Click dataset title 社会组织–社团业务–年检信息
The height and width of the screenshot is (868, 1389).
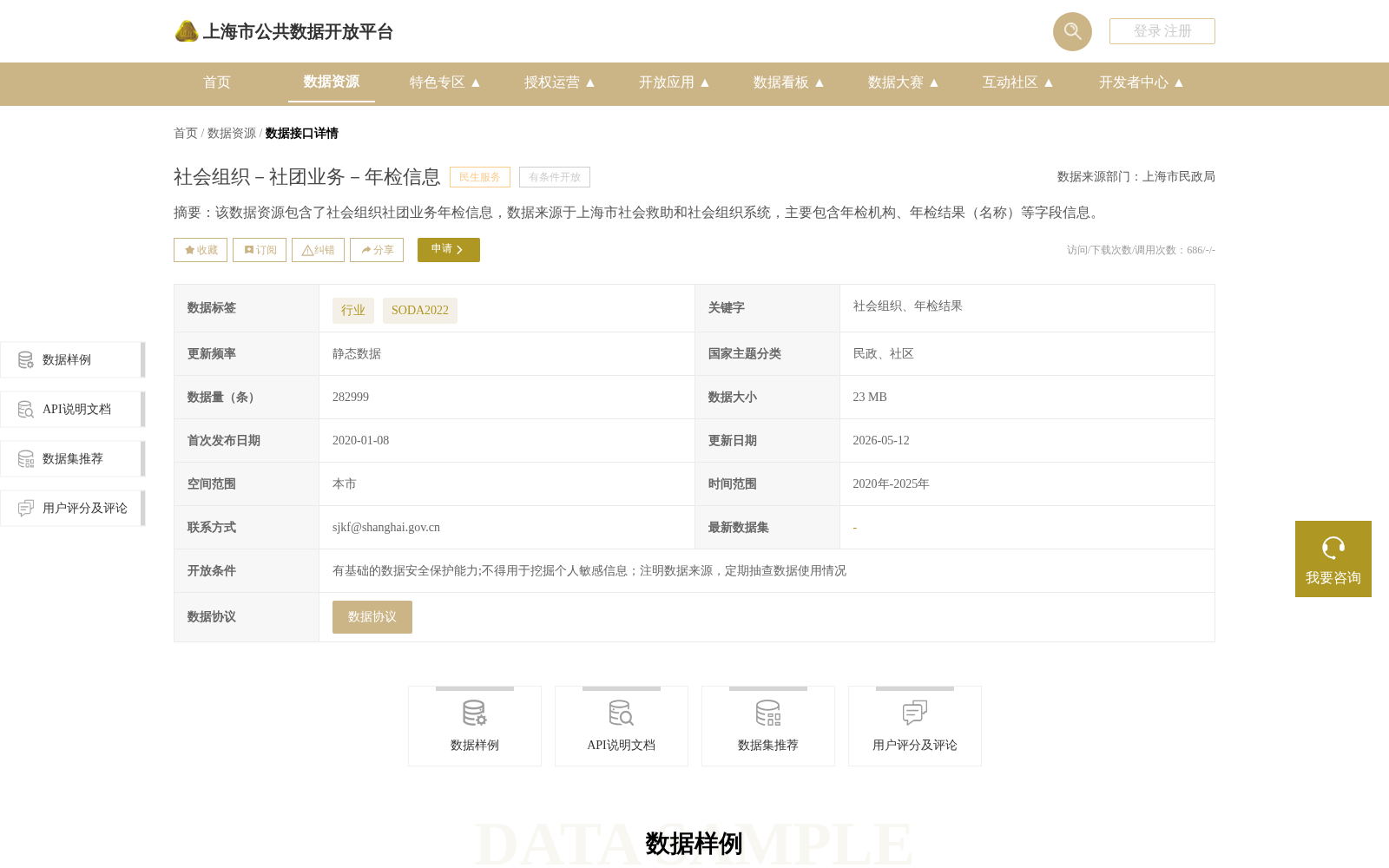(x=307, y=177)
